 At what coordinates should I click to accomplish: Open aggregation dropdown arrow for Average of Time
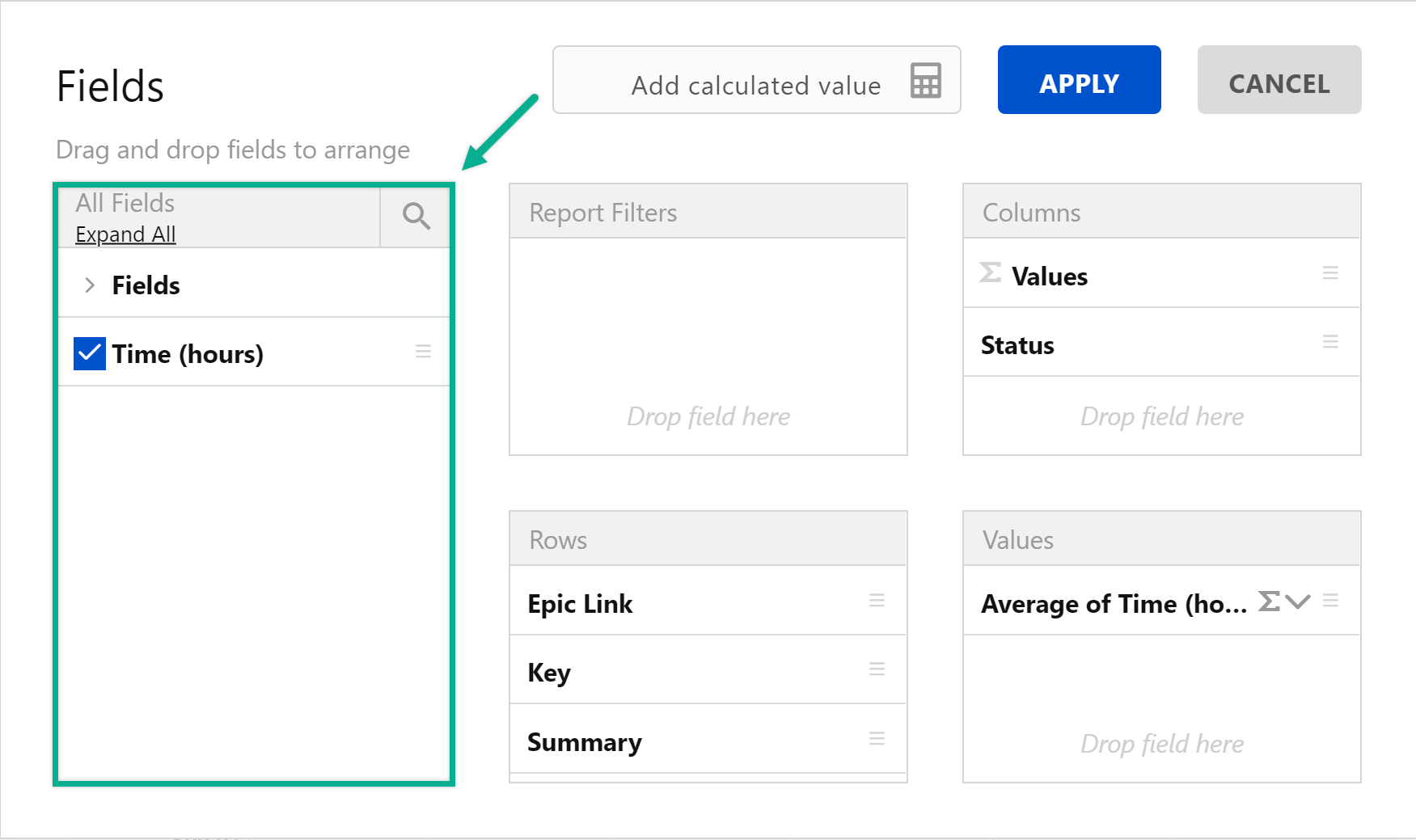[x=1298, y=602]
